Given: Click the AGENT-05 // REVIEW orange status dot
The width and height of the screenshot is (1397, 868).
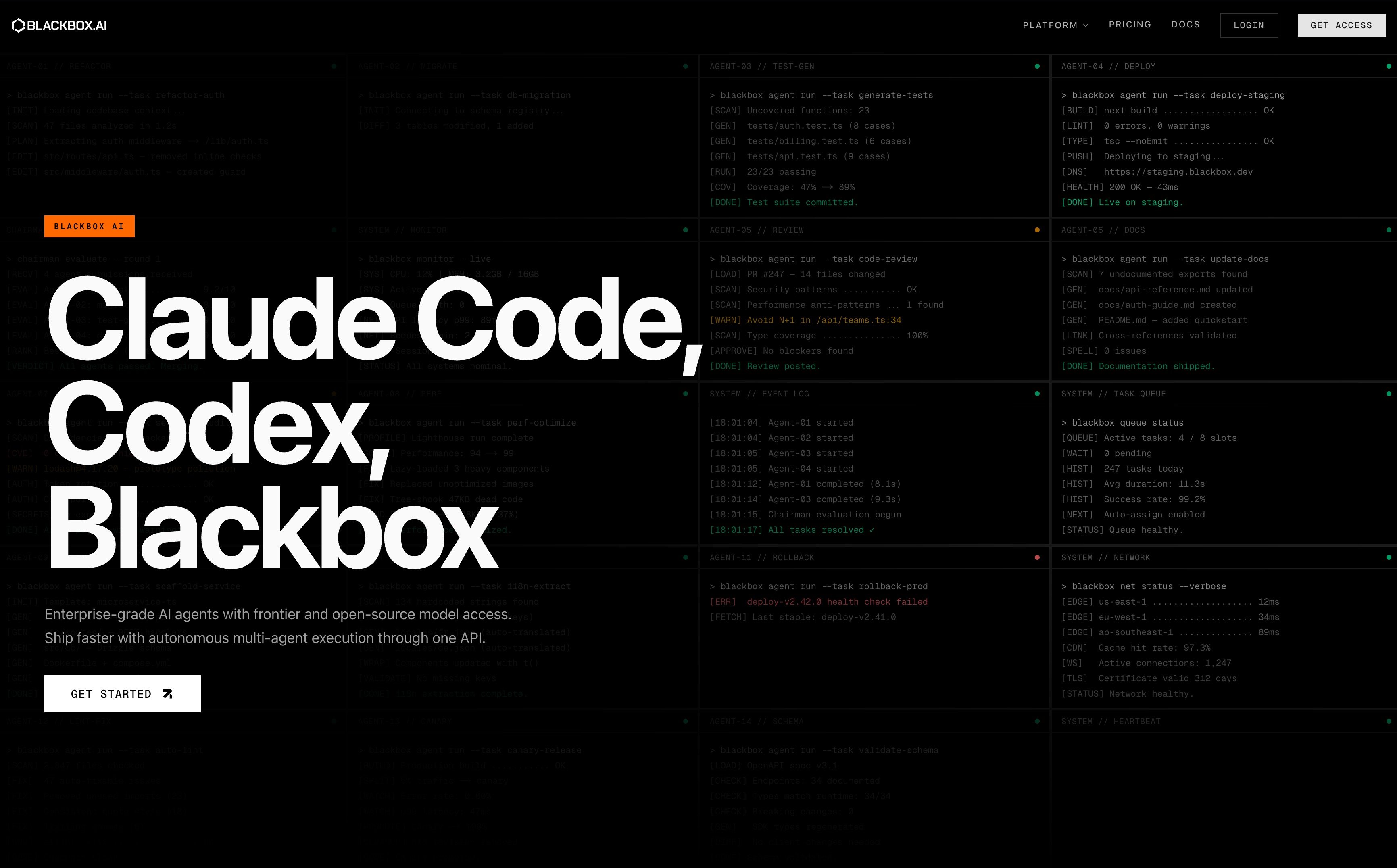Looking at the screenshot, I should coord(1036,230).
